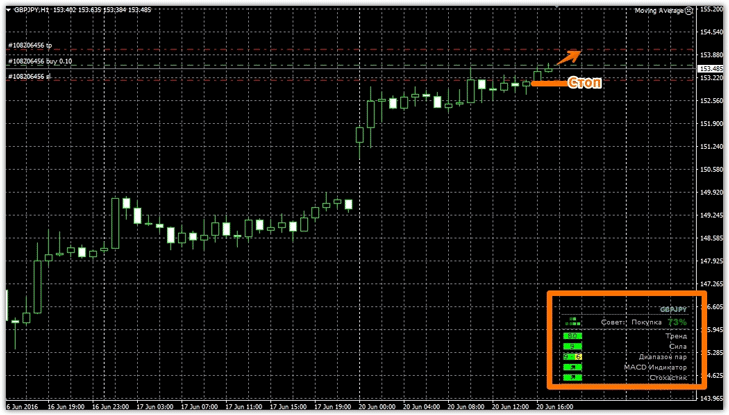Select the take profit line #108206456 tp
Screen dimensions: 729x415
click(x=29, y=46)
